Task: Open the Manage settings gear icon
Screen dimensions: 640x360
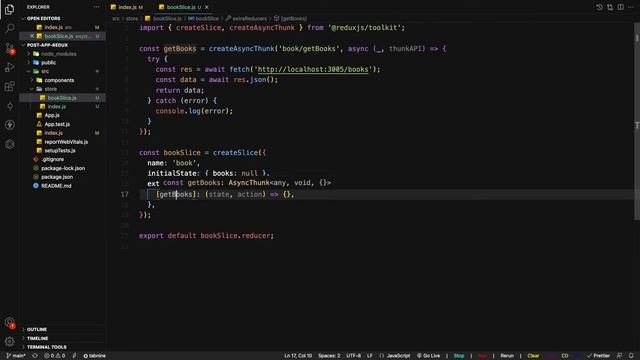Action: pos(9,341)
